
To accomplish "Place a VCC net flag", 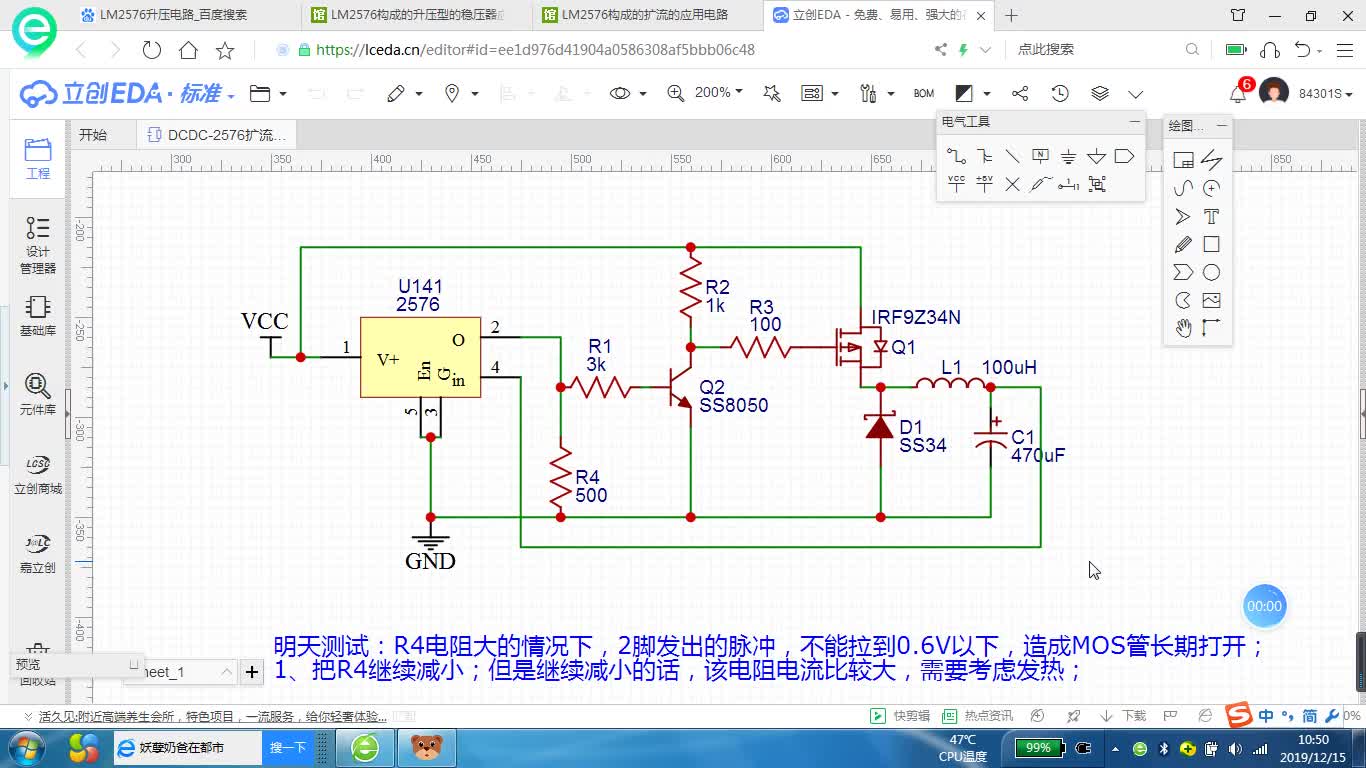I will [956, 184].
